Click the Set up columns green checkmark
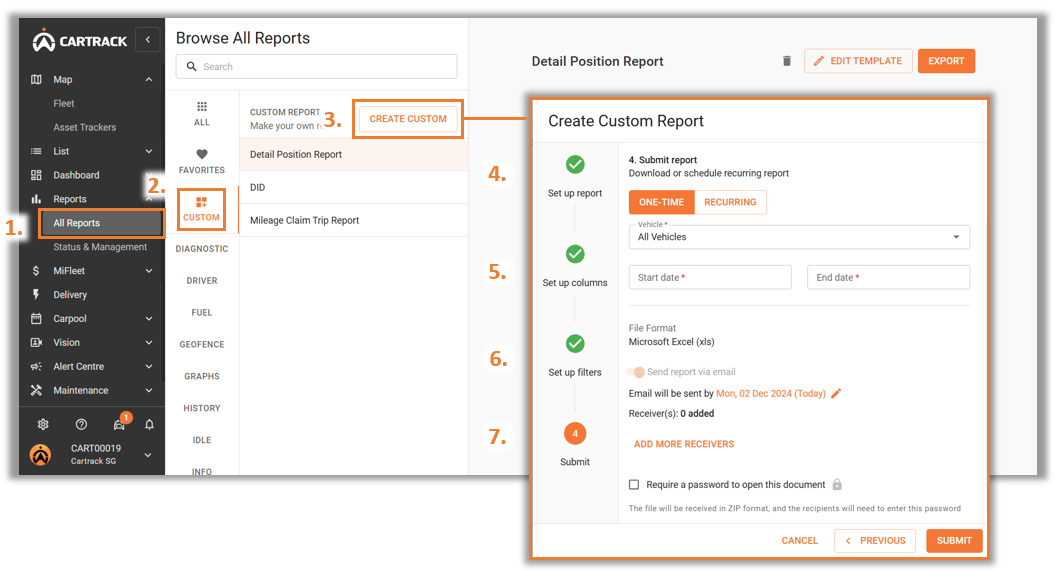This screenshot has height=570, width=1060. [575, 254]
